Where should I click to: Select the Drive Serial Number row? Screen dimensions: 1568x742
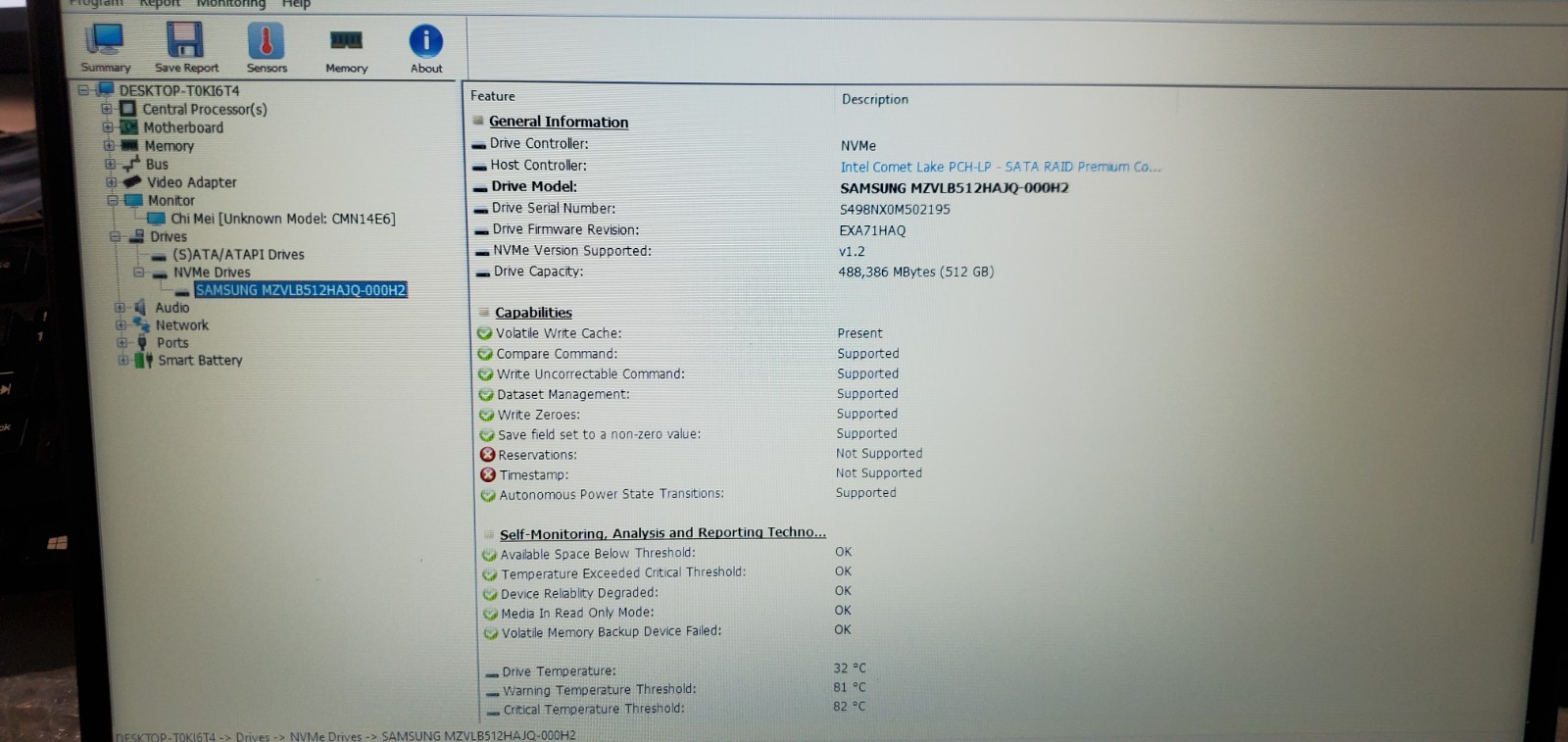(x=711, y=209)
